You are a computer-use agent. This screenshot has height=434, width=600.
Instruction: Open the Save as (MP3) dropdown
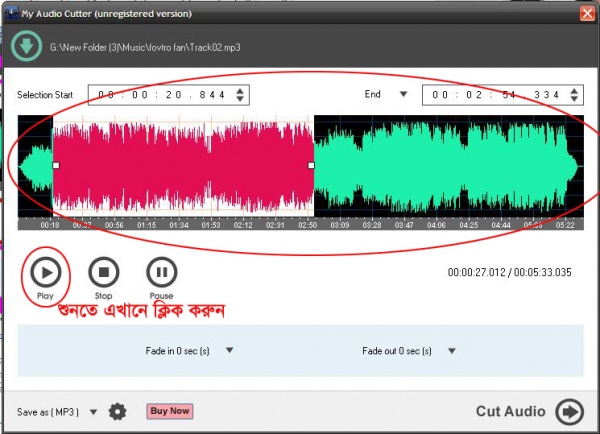tap(93, 412)
